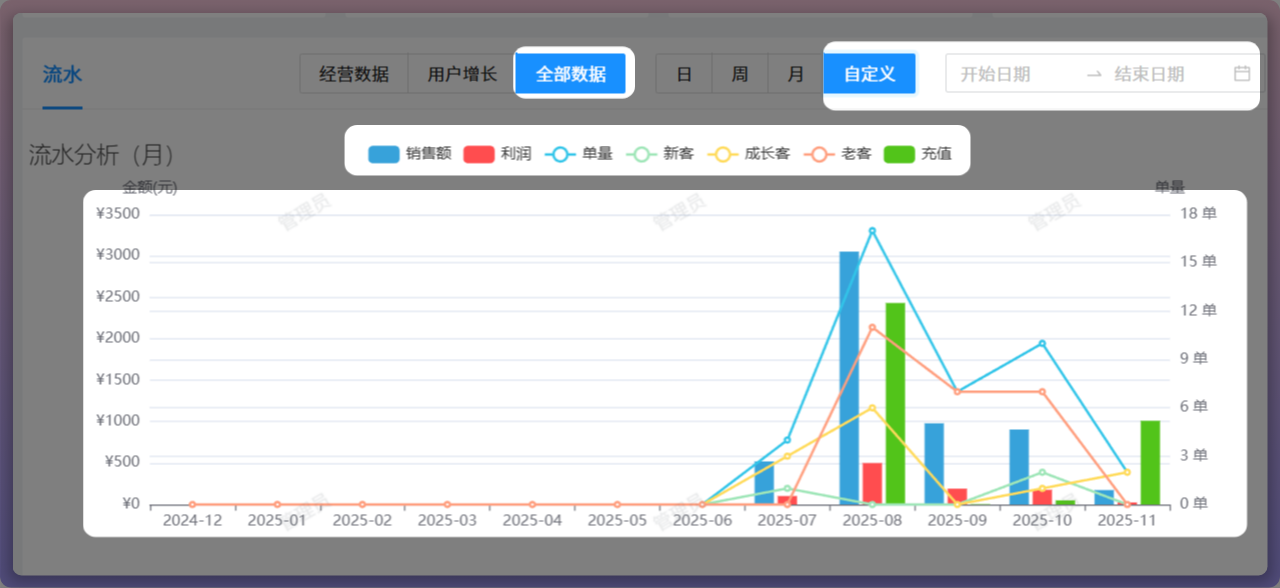The image size is (1280, 588).
Task: Click the 开始日期 input field
Action: pyautogui.click(x=1010, y=74)
